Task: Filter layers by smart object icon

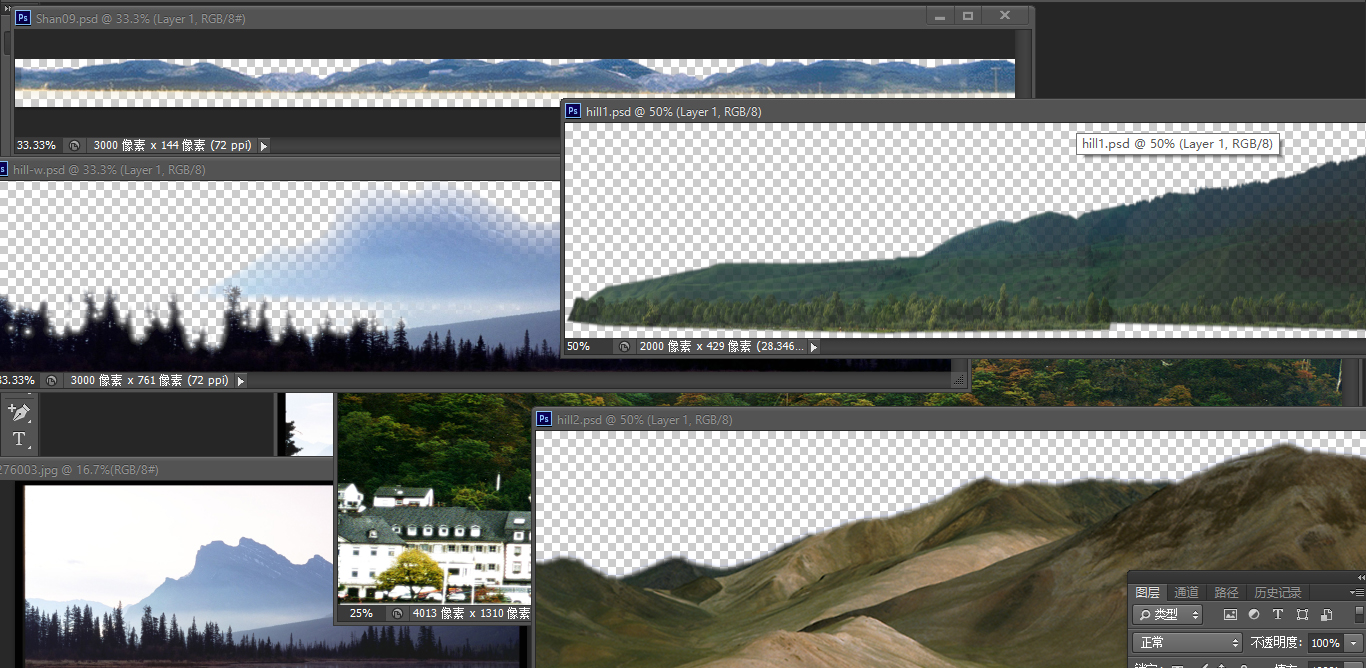Action: 1326,615
